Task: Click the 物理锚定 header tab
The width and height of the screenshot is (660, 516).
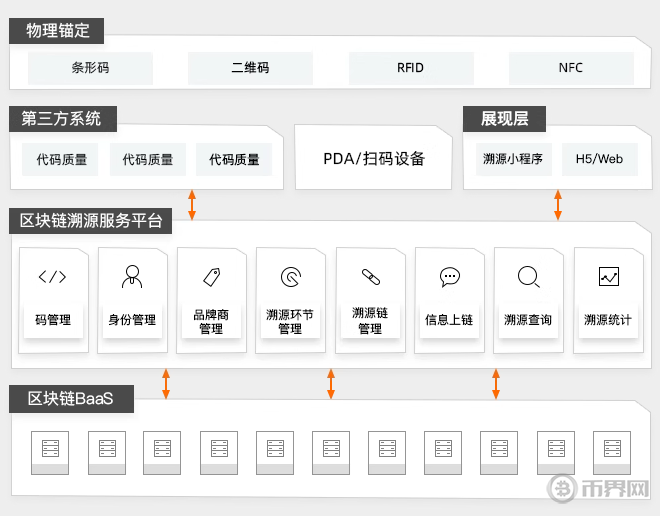Action: point(57,30)
